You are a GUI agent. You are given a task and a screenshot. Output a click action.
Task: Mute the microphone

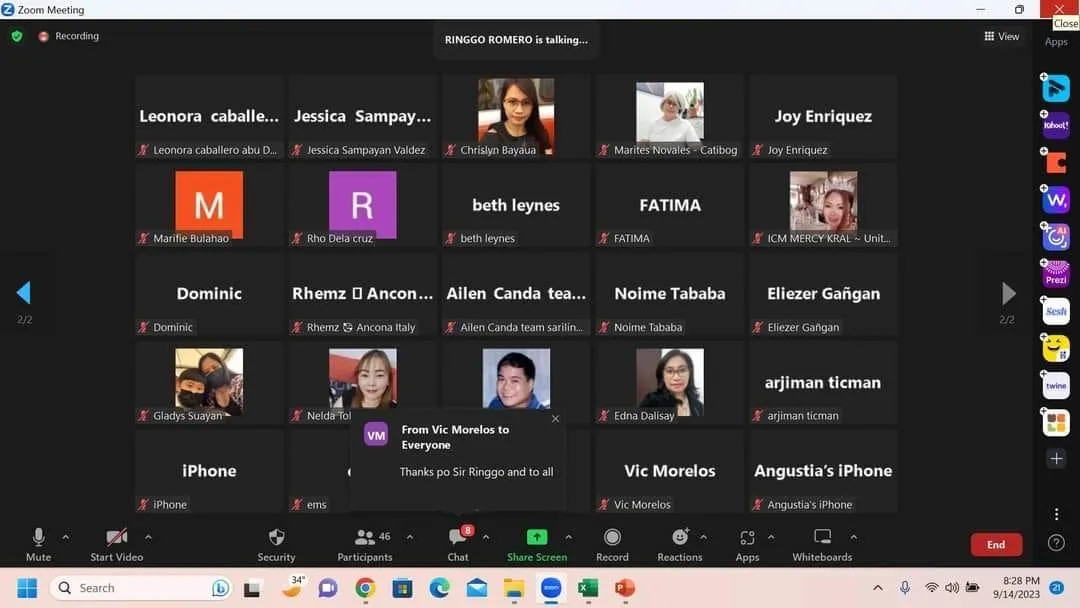pyautogui.click(x=39, y=545)
